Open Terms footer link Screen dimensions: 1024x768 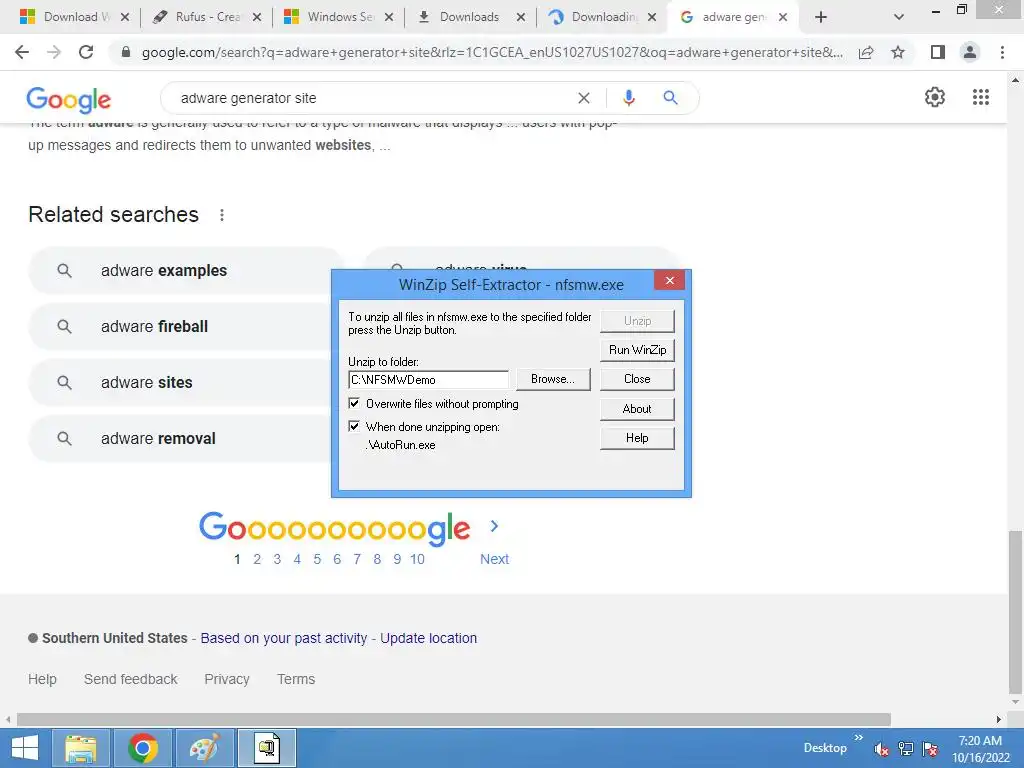tap(296, 679)
